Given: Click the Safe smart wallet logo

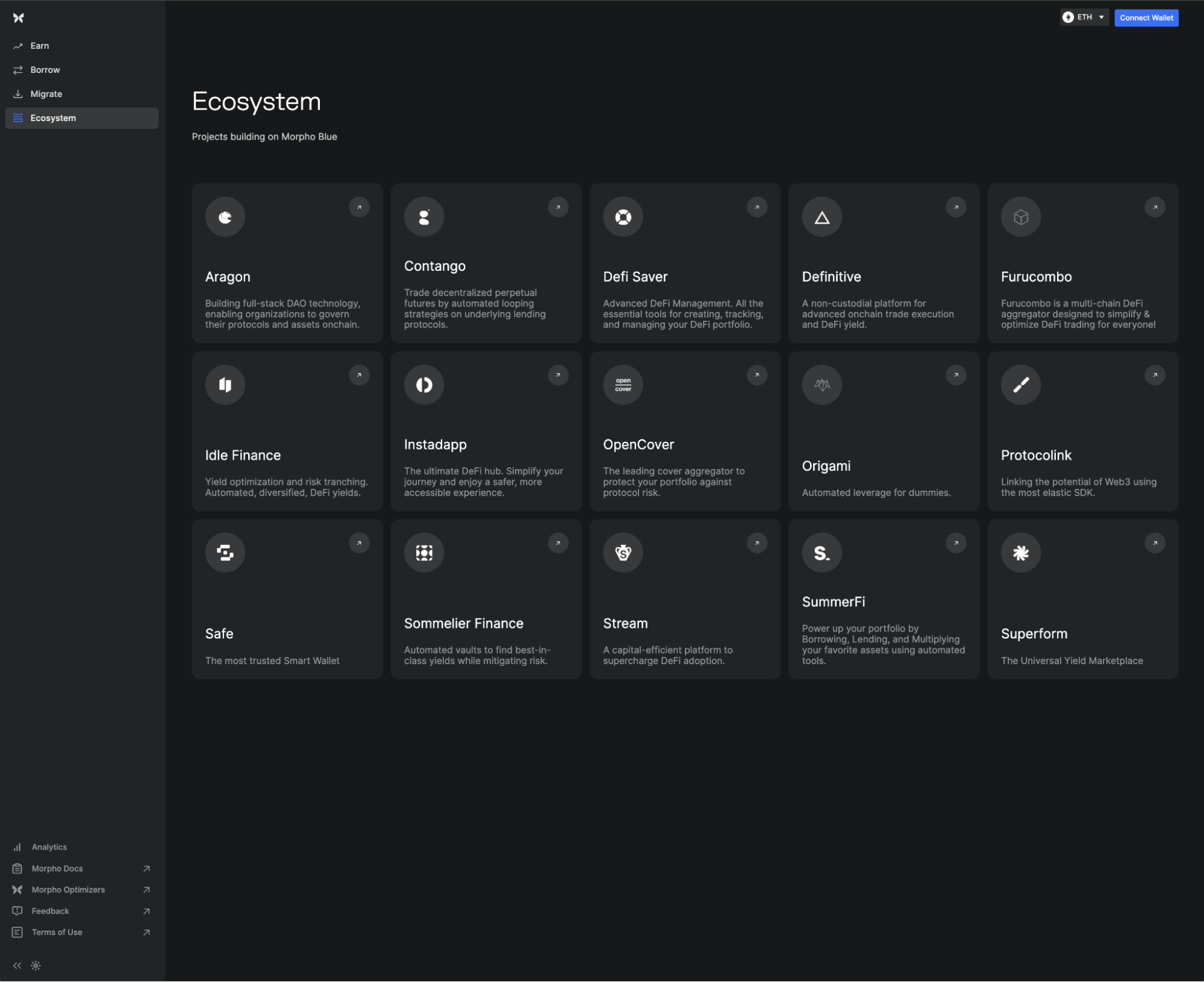Looking at the screenshot, I should point(225,552).
